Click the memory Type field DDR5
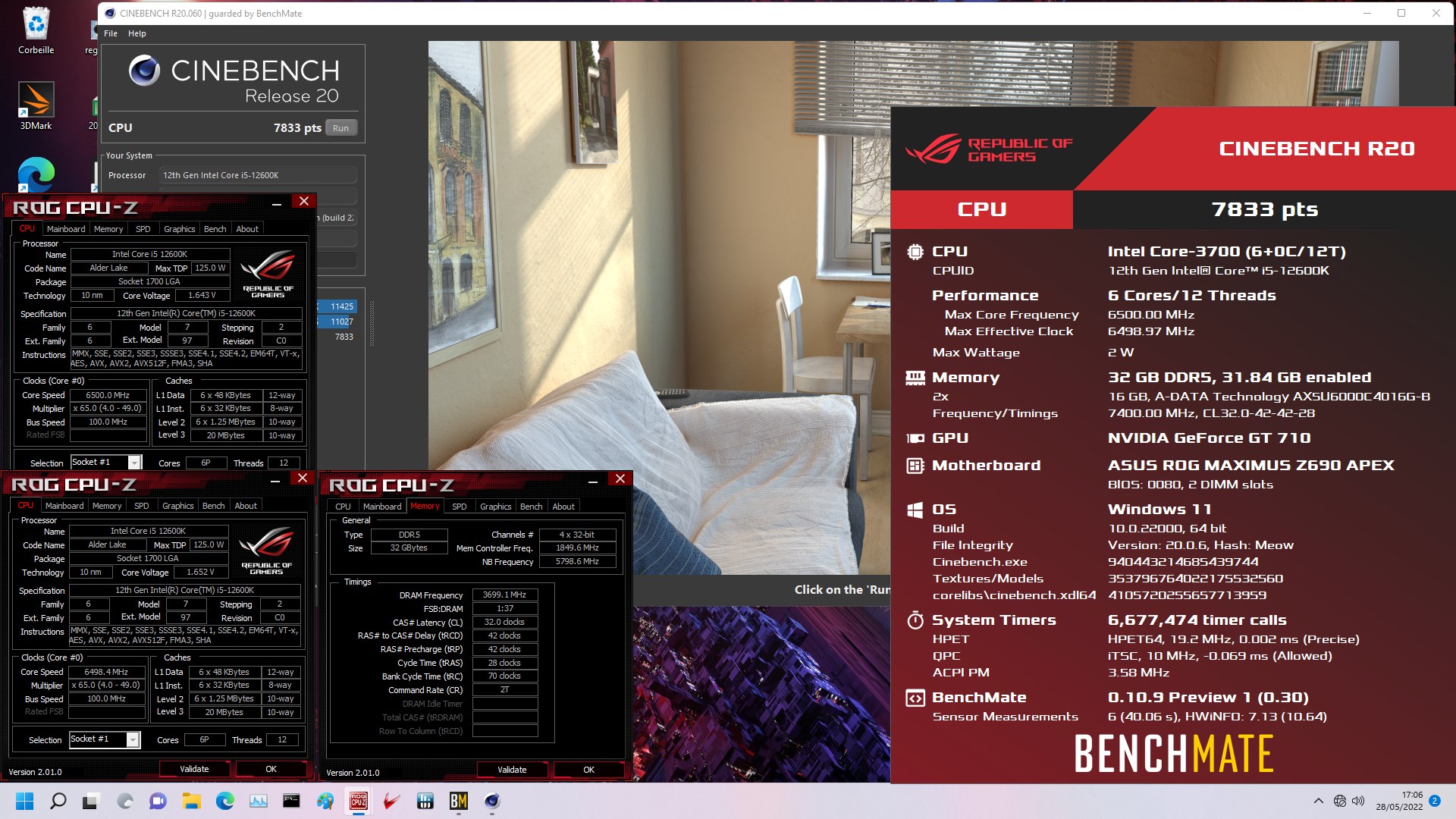The width and height of the screenshot is (1456, 819). coord(409,535)
